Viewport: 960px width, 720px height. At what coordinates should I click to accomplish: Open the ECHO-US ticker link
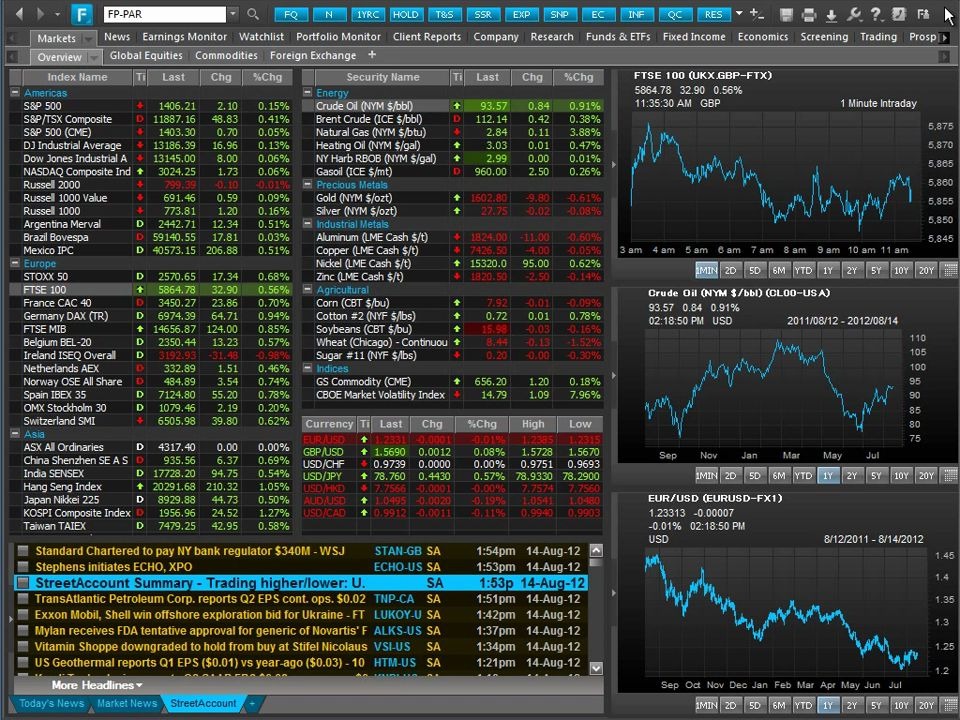(x=398, y=566)
